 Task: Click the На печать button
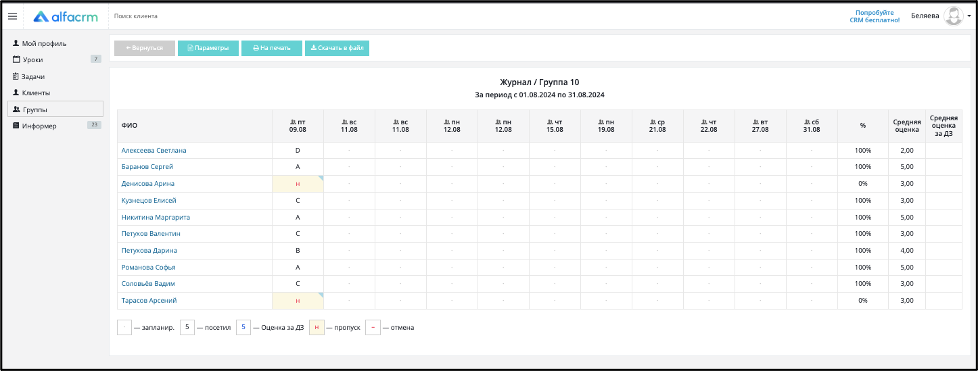(272, 48)
